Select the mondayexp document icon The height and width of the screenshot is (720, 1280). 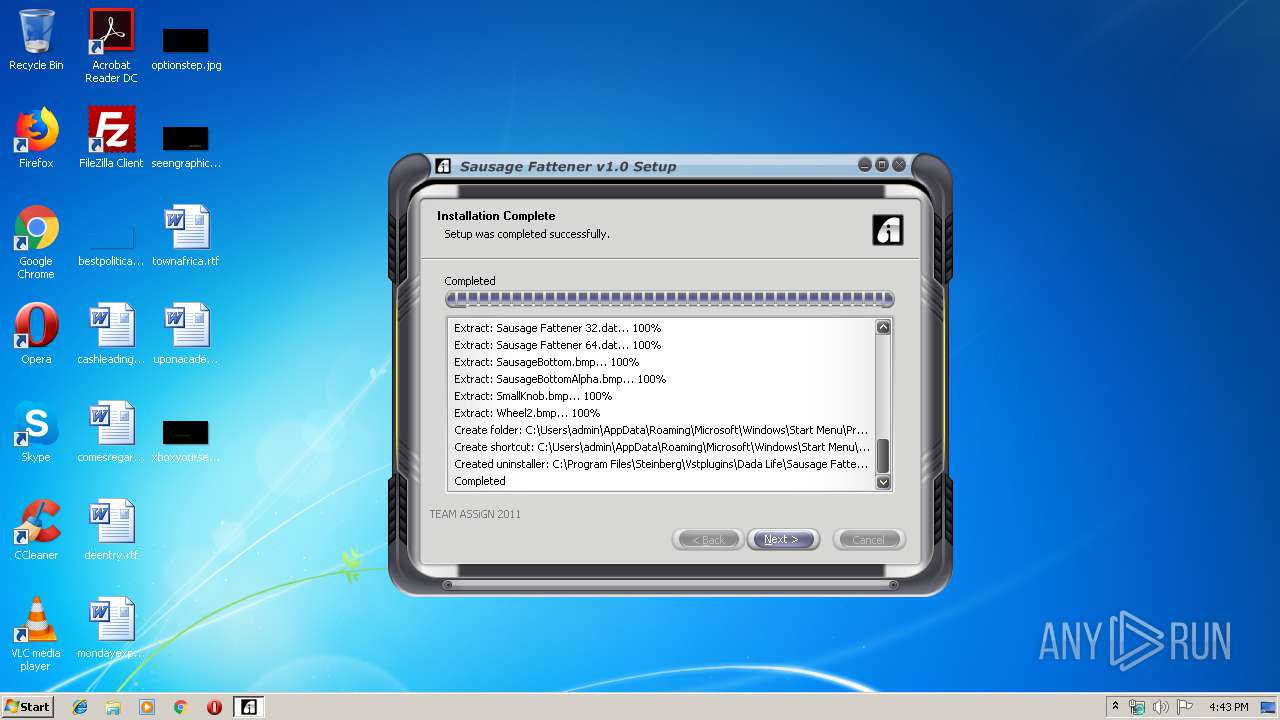point(111,628)
